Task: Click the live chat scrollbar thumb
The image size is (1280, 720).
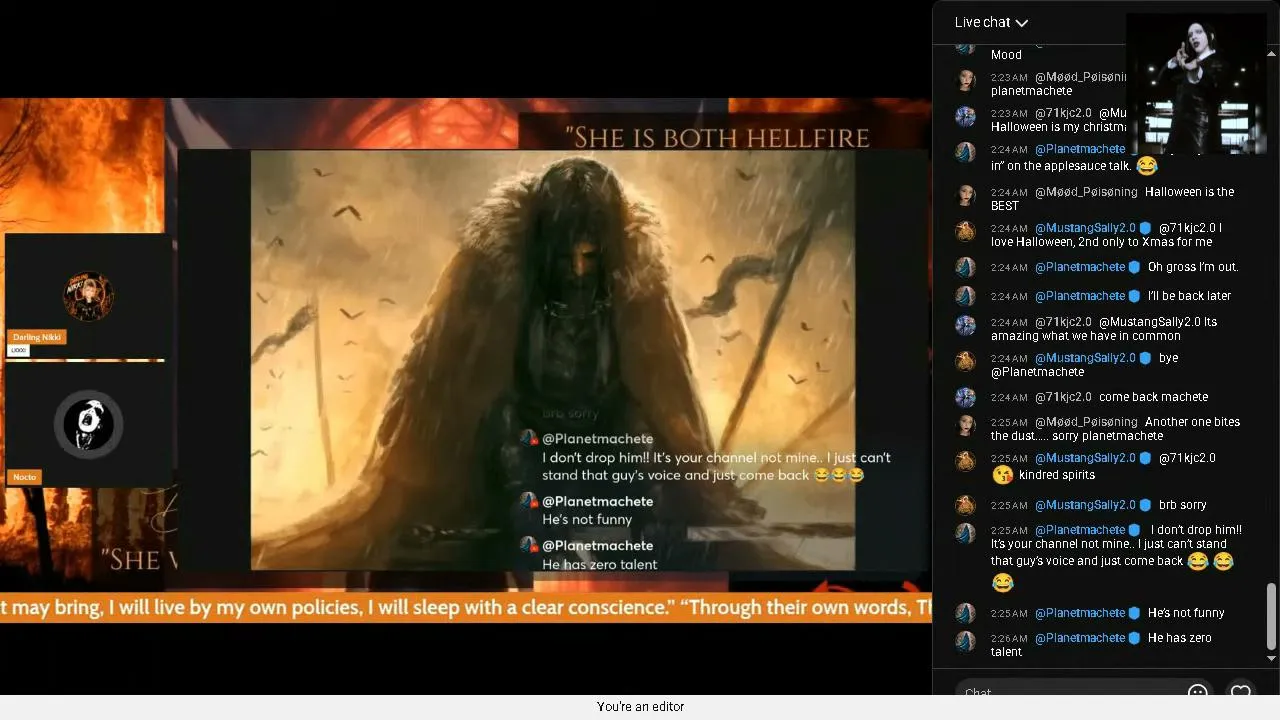Action: click(1272, 617)
